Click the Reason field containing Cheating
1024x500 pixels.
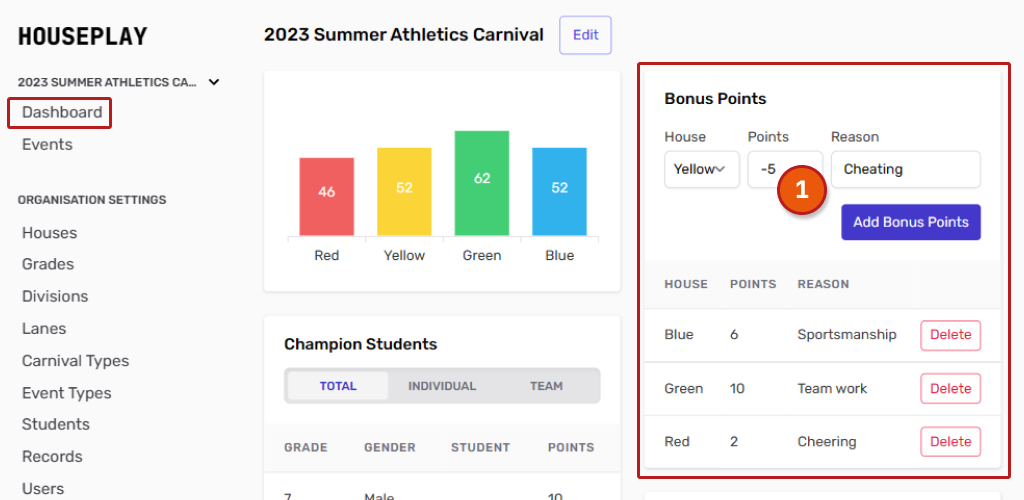(x=905, y=169)
